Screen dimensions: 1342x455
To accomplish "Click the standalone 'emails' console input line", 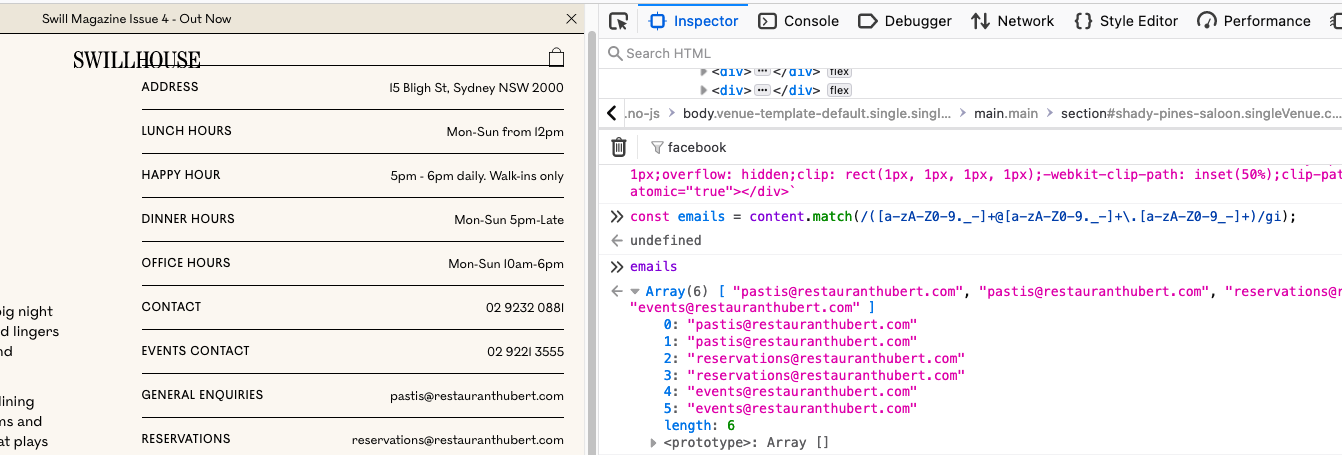I will pos(653,267).
